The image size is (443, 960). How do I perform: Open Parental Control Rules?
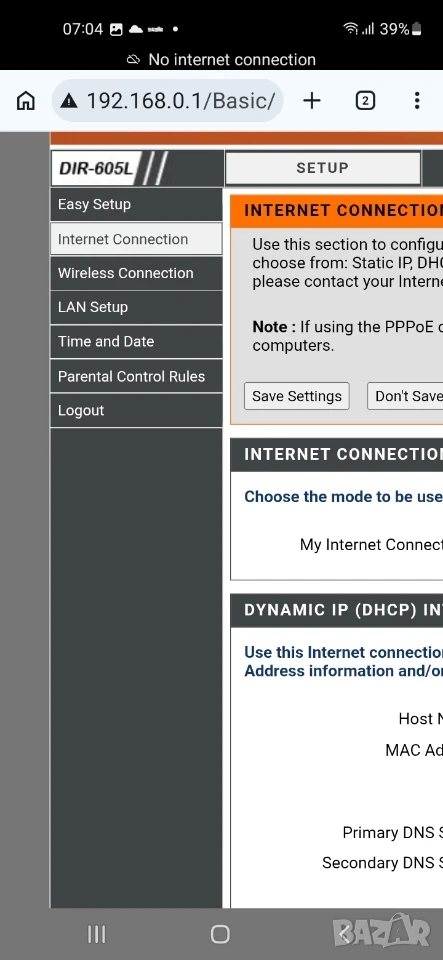pyautogui.click(x=136, y=376)
